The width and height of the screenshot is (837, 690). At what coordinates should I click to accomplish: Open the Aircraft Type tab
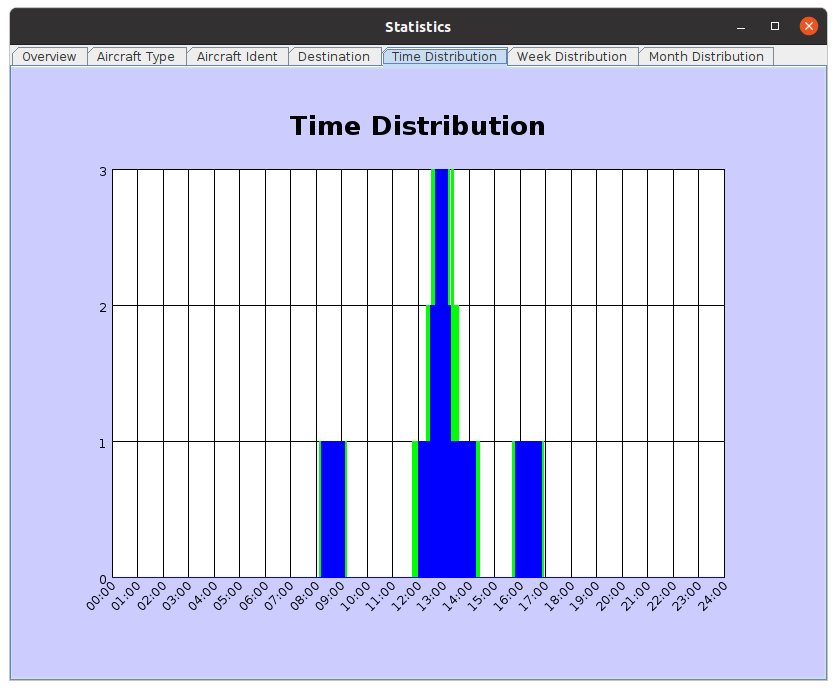[x=136, y=57]
